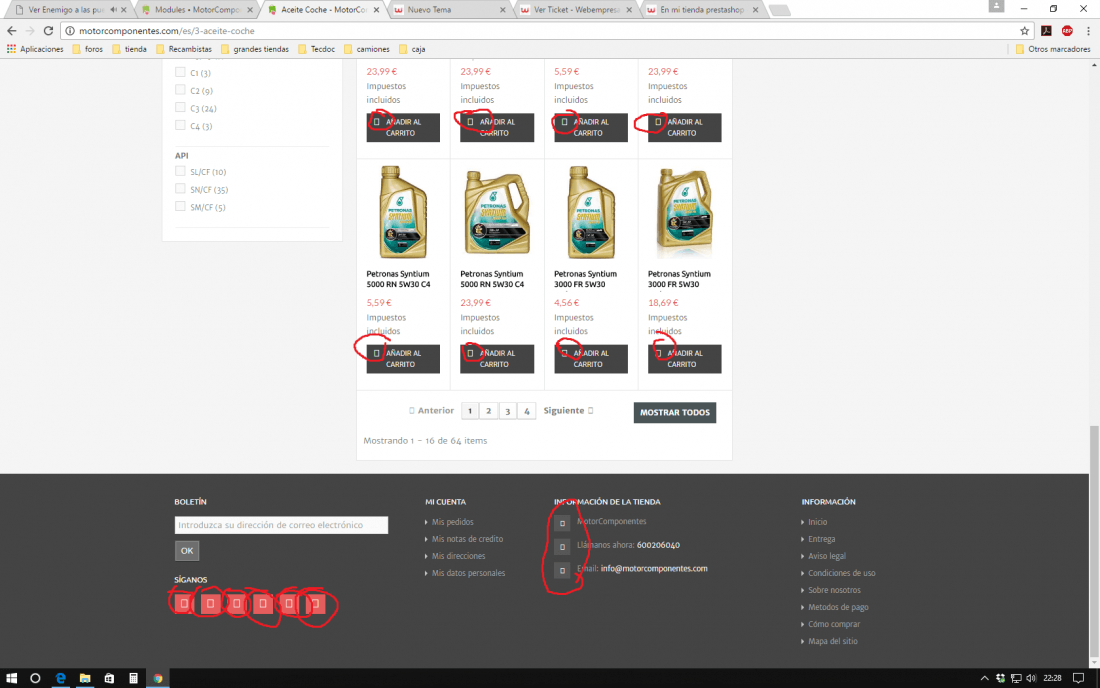Screen dimensions: 1100x688
Task: Go to pagination page 2
Action: pyautogui.click(x=489, y=411)
